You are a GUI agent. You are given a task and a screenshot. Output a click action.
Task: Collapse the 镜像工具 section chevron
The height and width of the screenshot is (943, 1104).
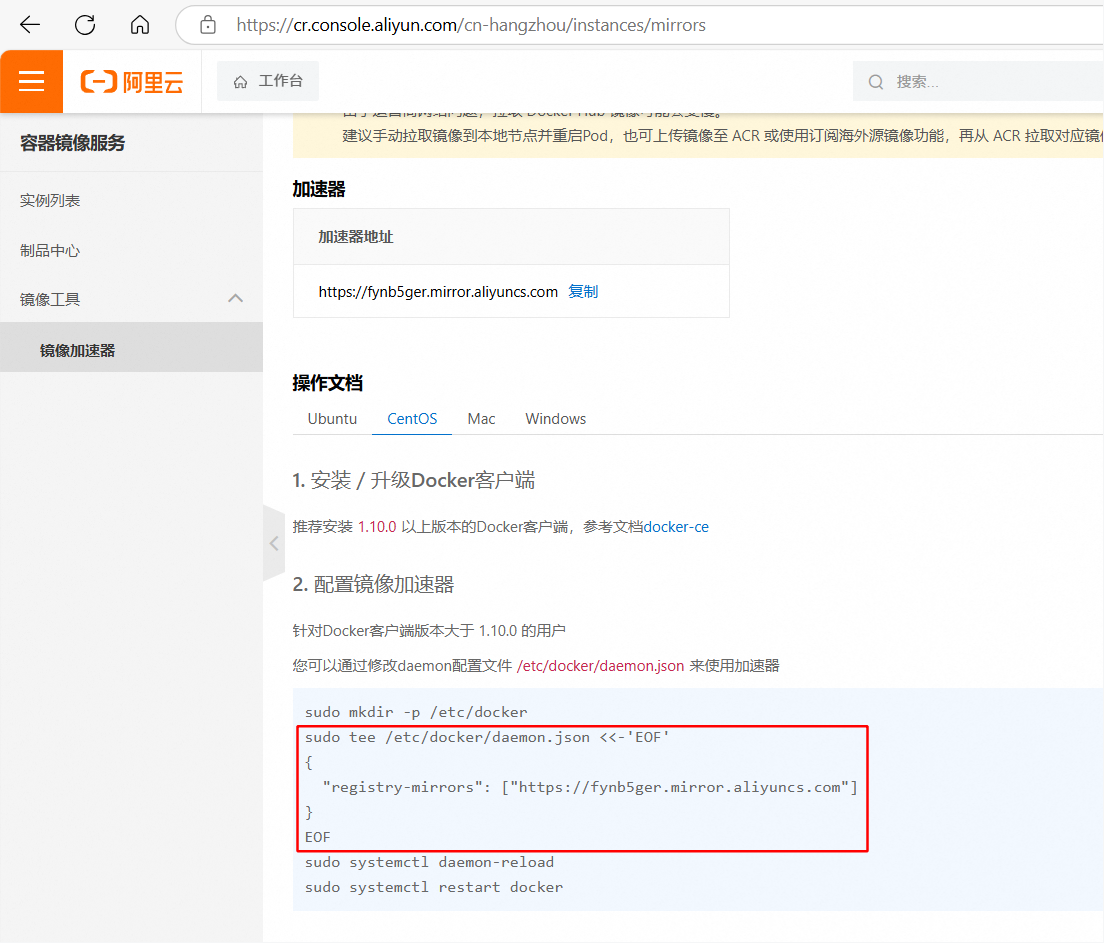(236, 299)
